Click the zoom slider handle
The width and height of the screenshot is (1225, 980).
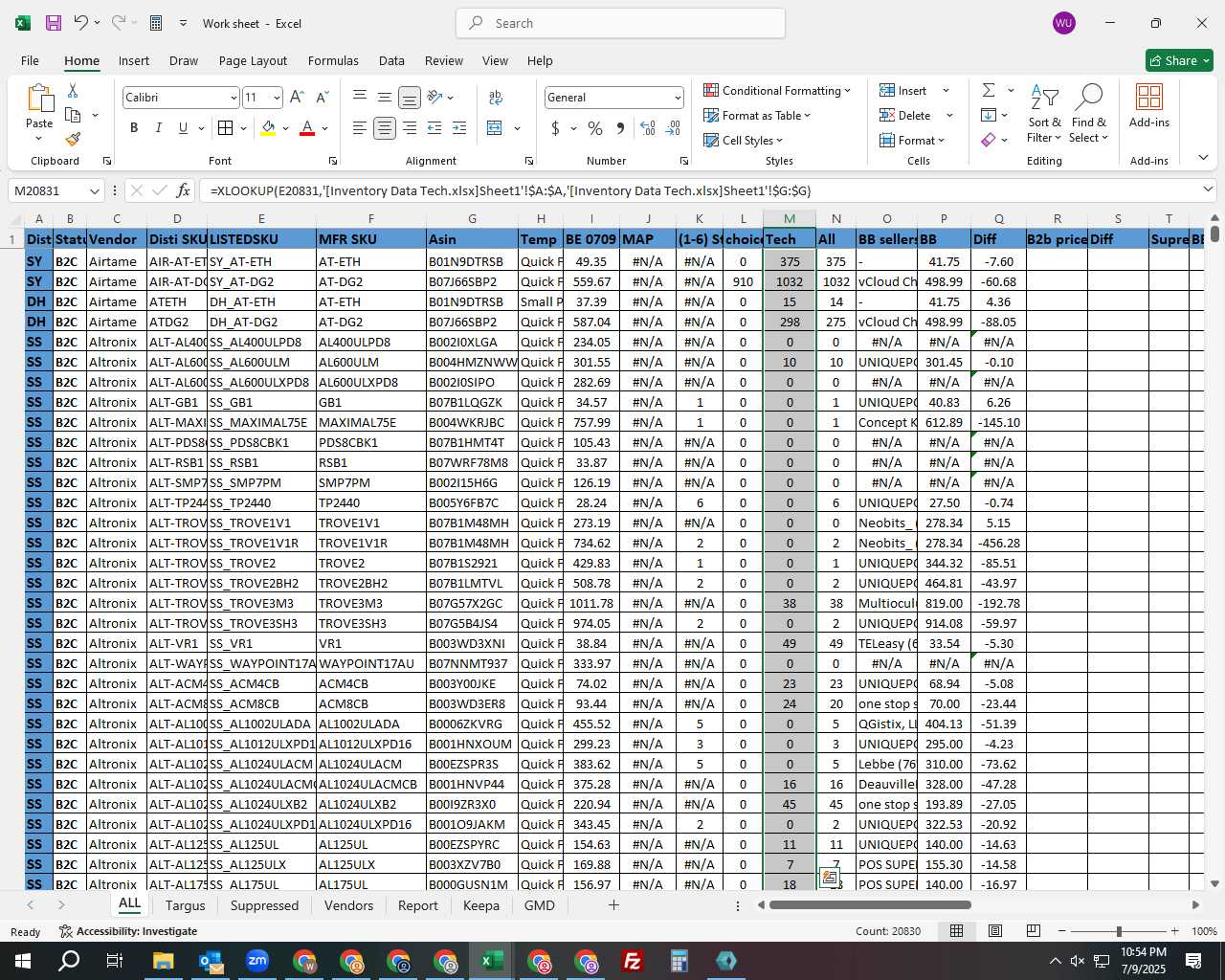pyautogui.click(x=1119, y=931)
